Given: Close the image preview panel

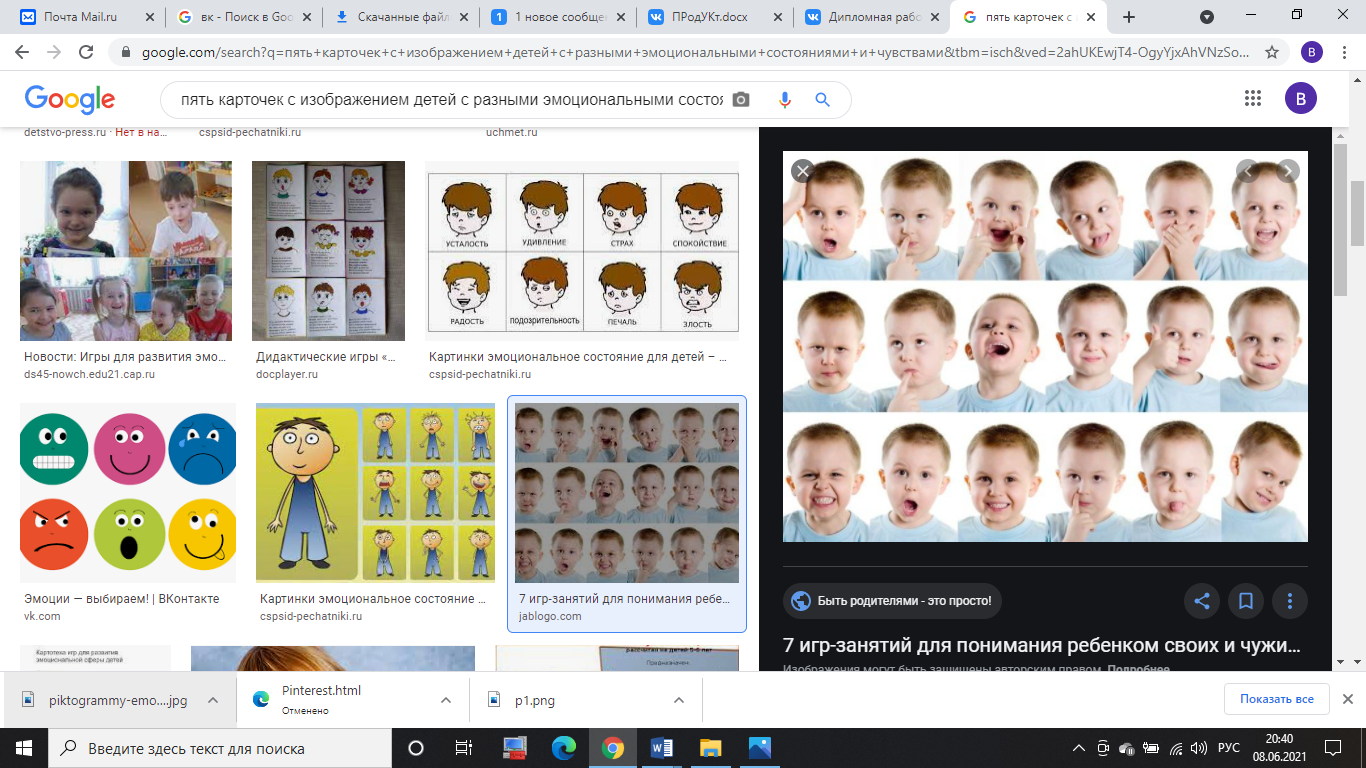Looking at the screenshot, I should click(802, 171).
